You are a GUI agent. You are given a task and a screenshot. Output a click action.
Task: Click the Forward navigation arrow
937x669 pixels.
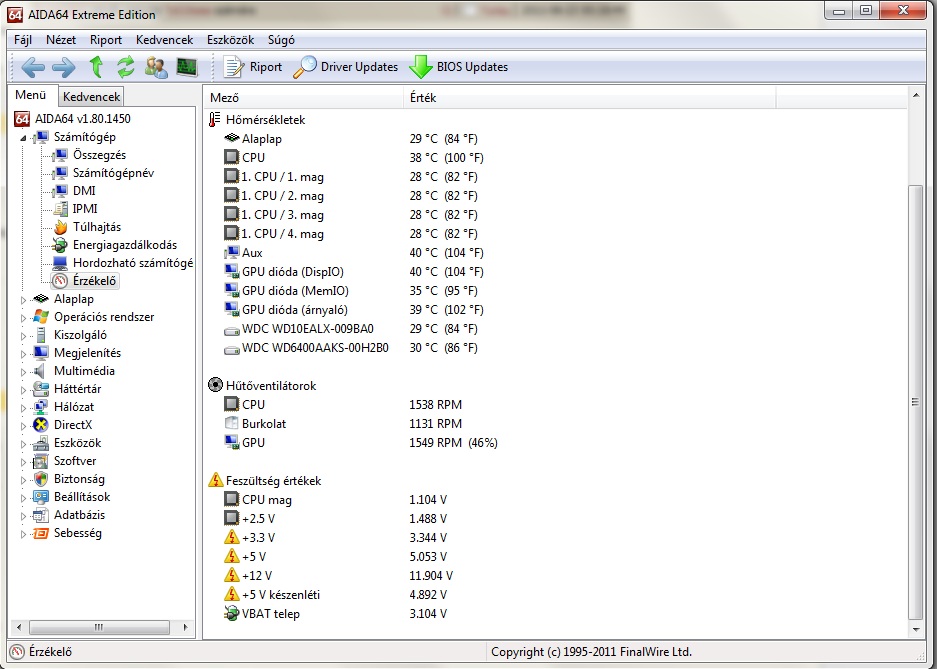(x=64, y=67)
